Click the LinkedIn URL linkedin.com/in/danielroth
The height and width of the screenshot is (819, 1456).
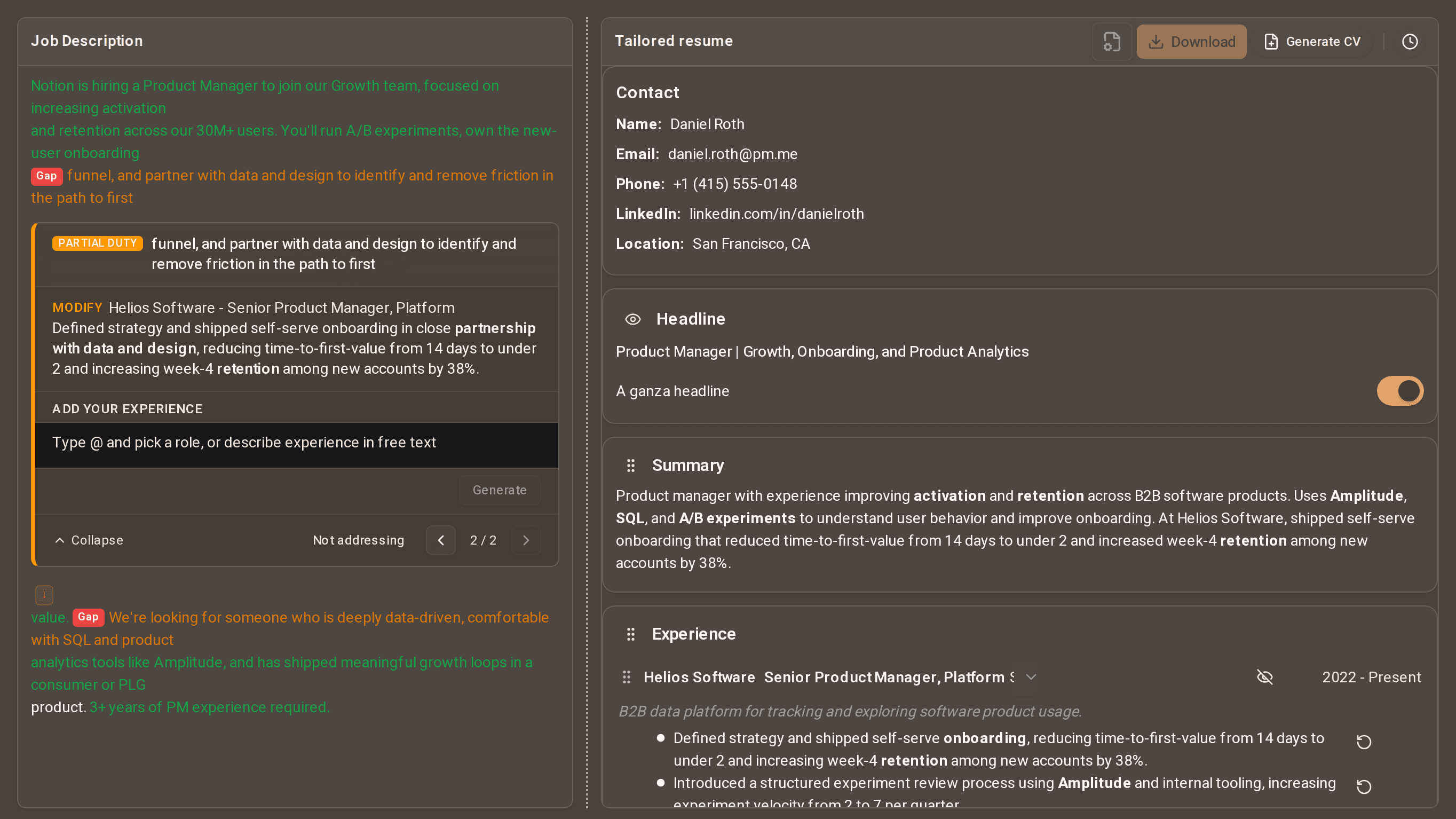point(777,214)
